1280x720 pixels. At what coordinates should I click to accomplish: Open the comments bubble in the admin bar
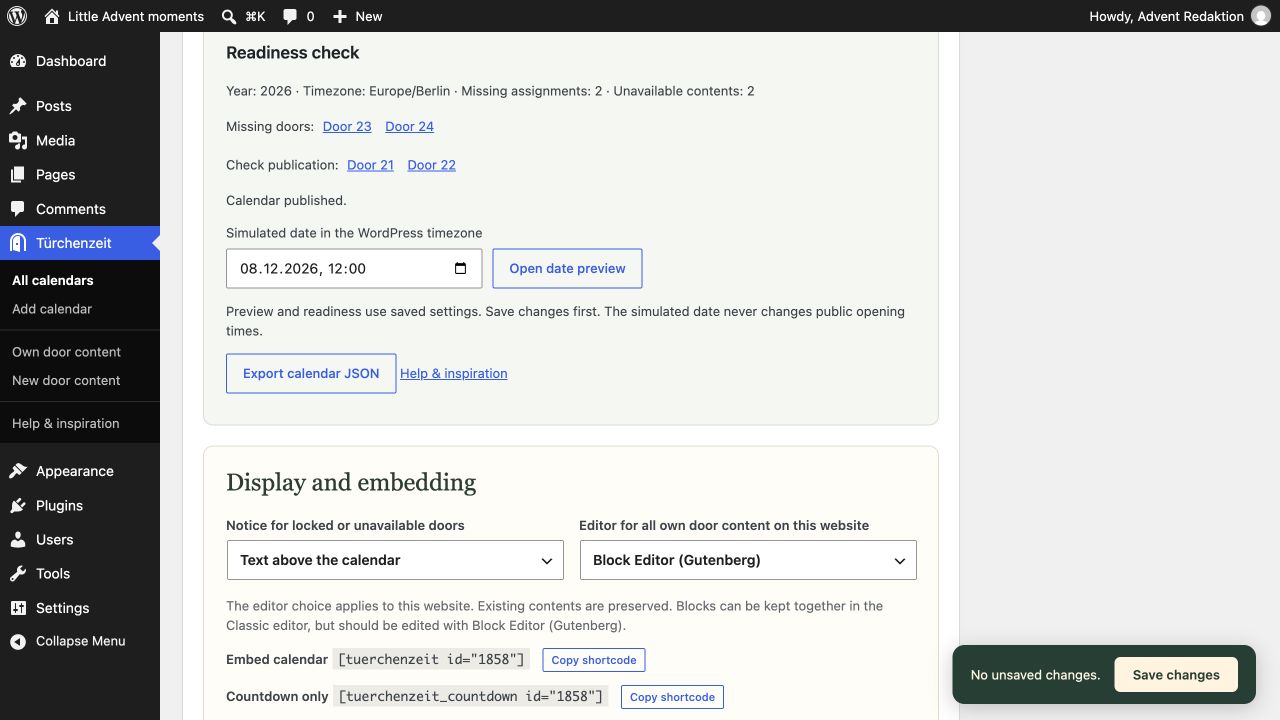click(290, 16)
